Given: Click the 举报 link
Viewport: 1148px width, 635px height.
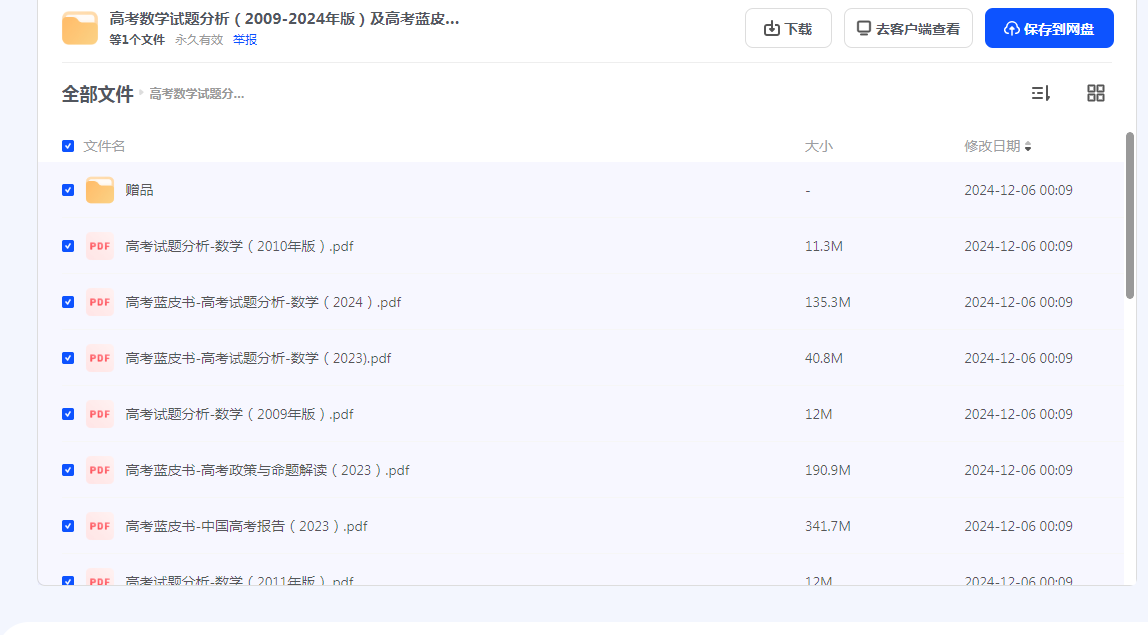Looking at the screenshot, I should (245, 40).
